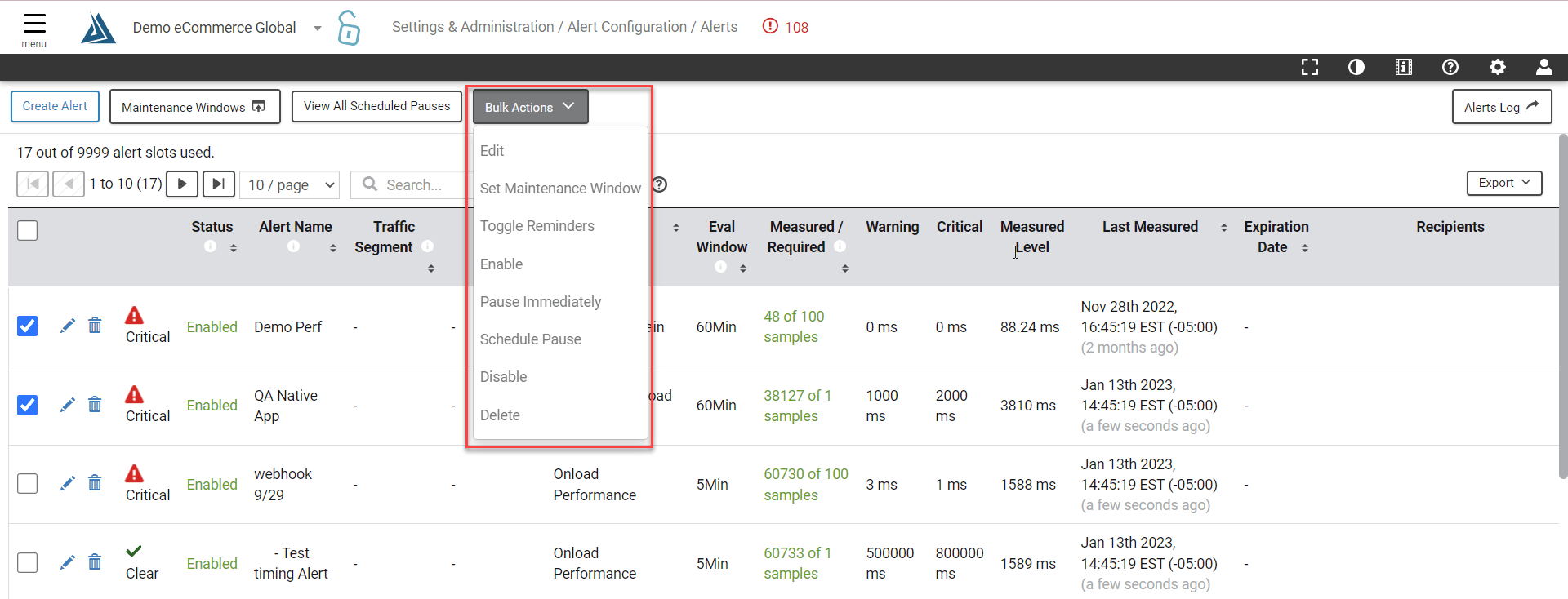Select Set Maintenance Window menu item

pyautogui.click(x=560, y=188)
